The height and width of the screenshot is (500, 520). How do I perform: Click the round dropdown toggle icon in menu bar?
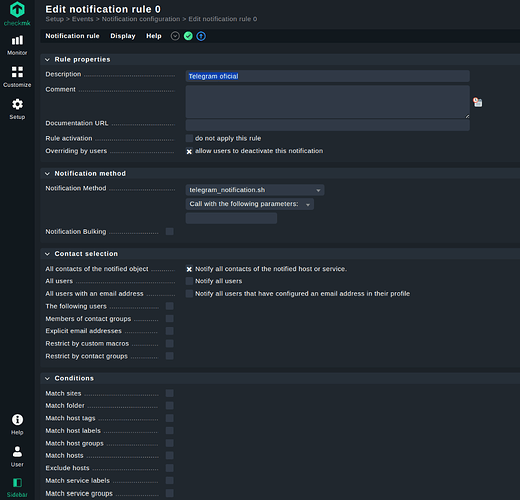[175, 36]
